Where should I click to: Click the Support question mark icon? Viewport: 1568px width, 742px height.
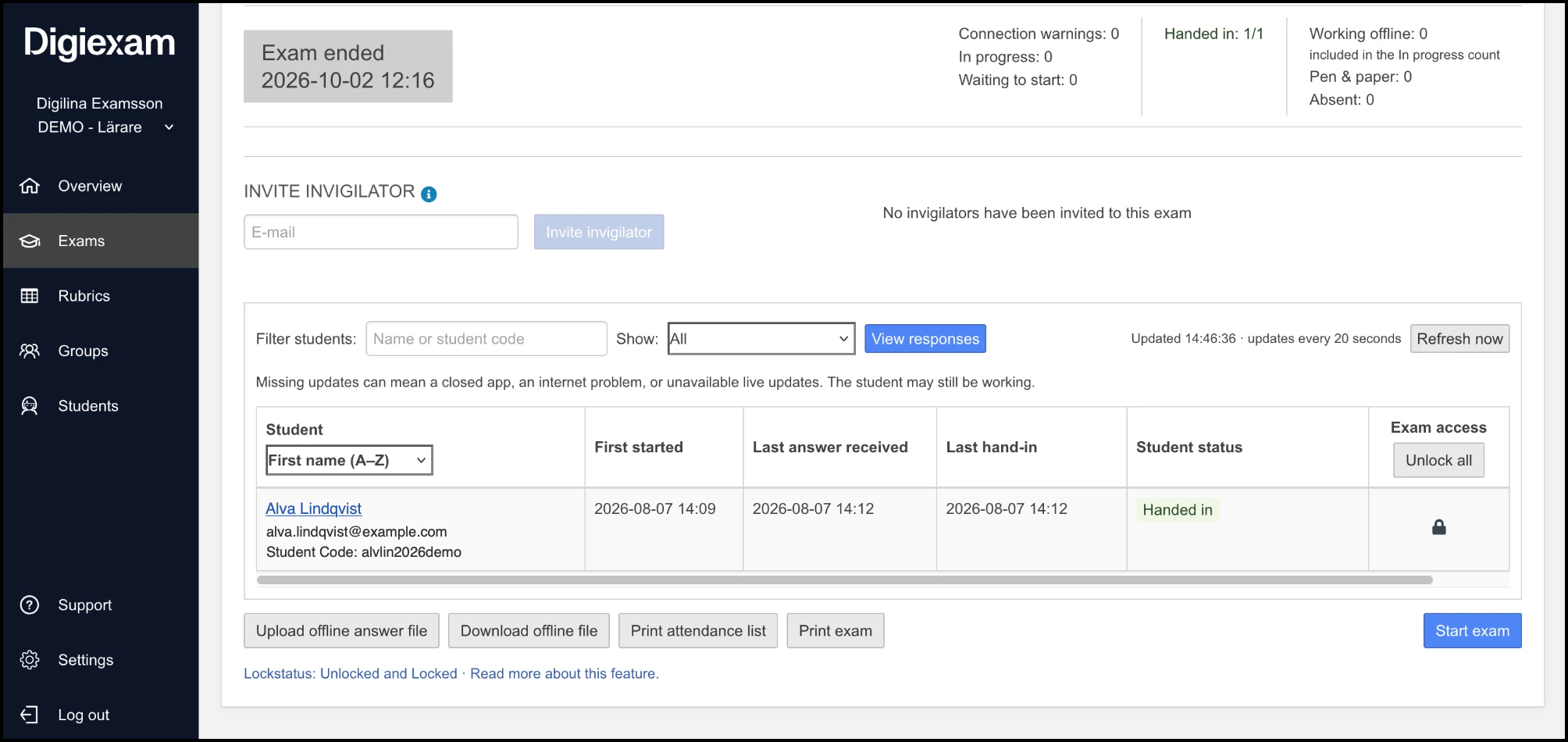tap(30, 605)
